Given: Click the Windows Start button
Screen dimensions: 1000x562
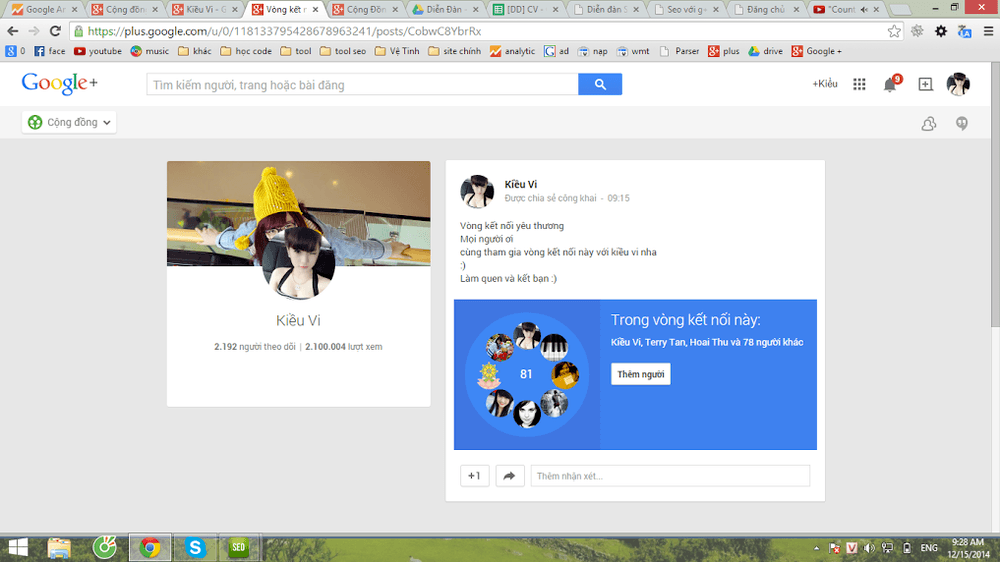Looking at the screenshot, I should (x=17, y=547).
